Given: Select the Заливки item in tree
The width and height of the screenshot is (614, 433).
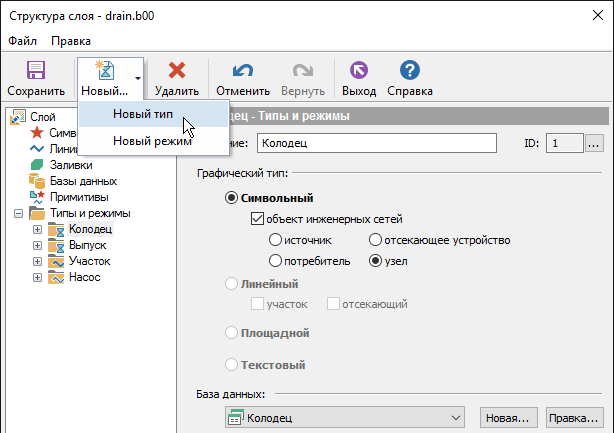Looking at the screenshot, I should pos(69,165).
